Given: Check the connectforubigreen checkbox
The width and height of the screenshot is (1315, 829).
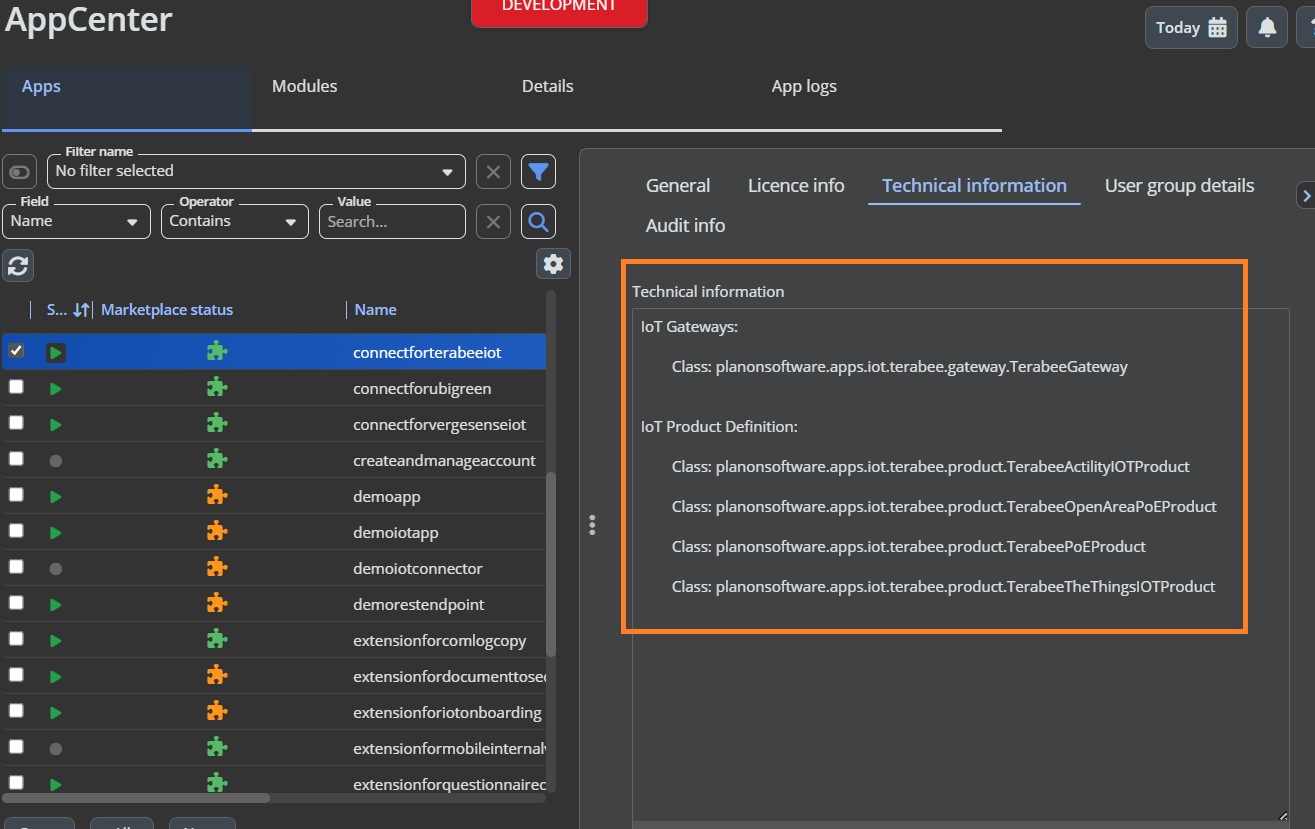Looking at the screenshot, I should [16, 387].
